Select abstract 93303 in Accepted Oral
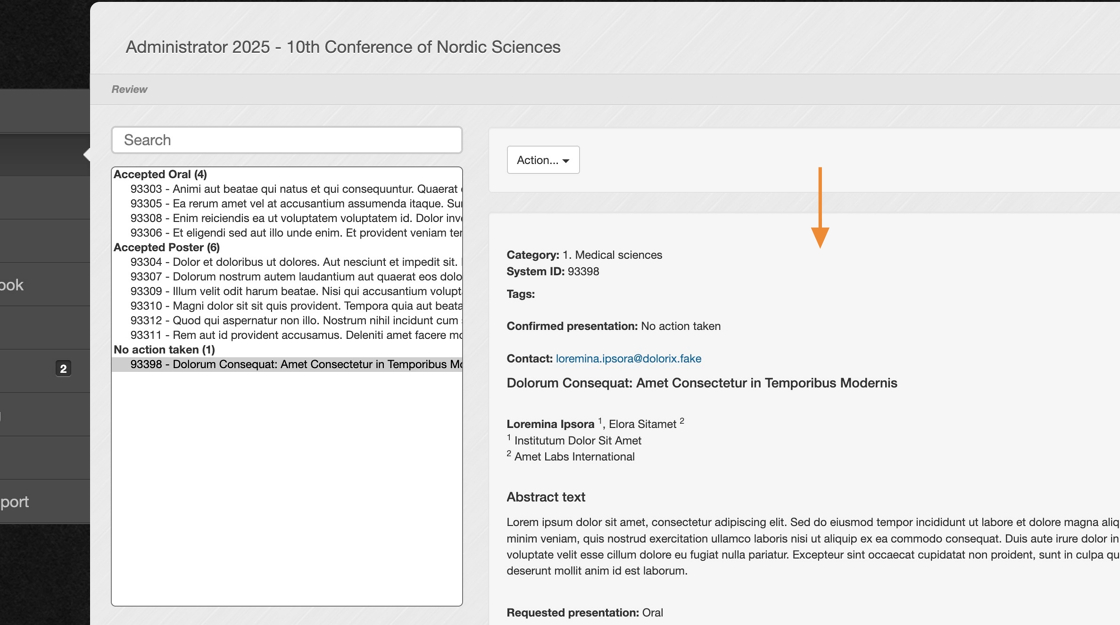The image size is (1120, 625). (287, 189)
